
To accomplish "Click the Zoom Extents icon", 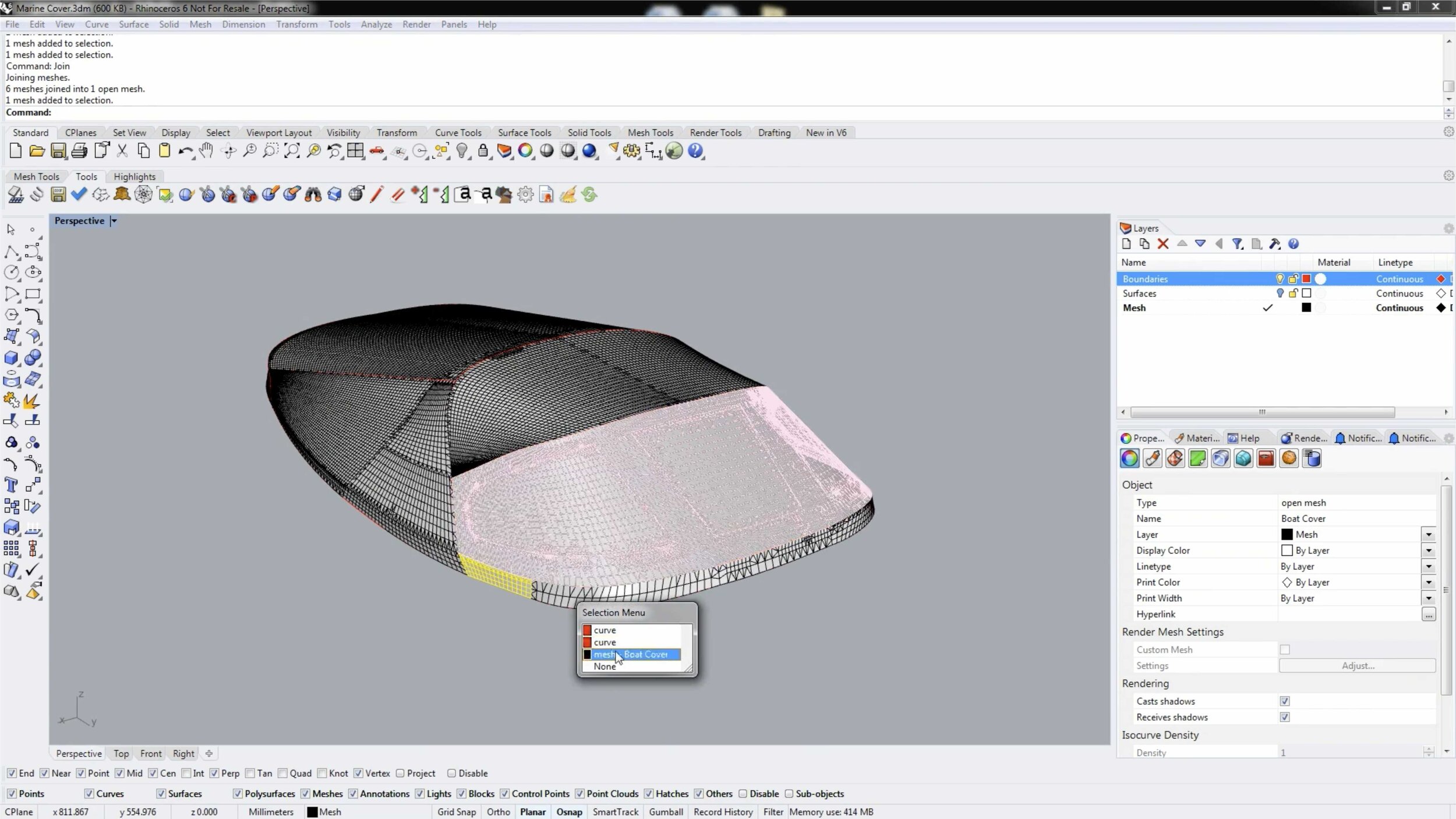I will 292,151.
